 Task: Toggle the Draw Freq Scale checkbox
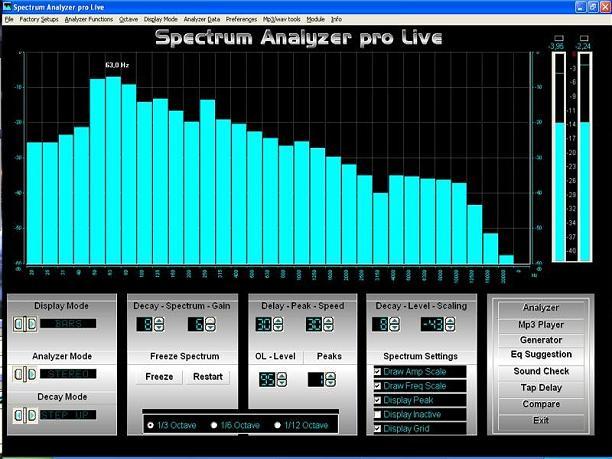pyautogui.click(x=377, y=386)
